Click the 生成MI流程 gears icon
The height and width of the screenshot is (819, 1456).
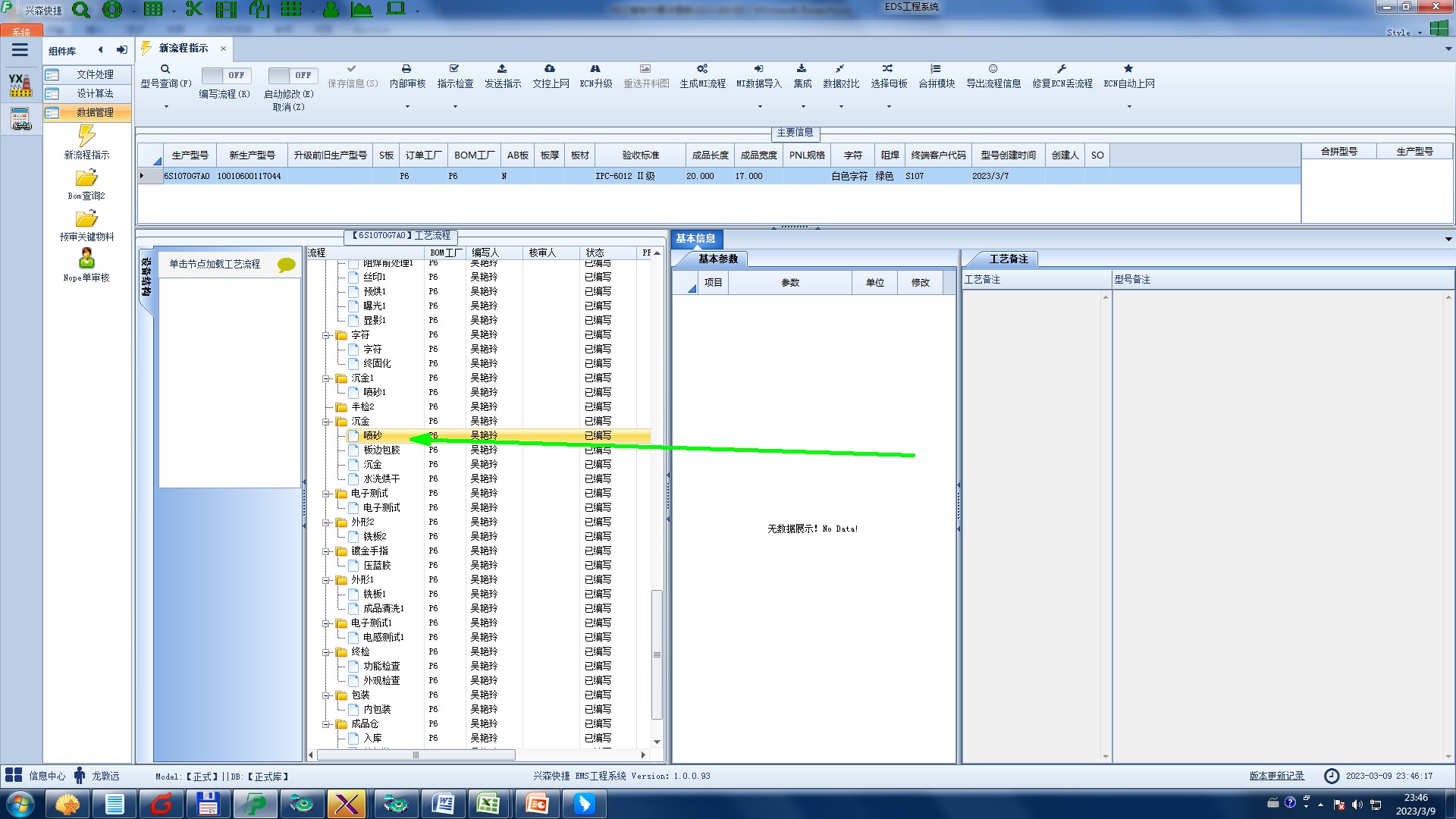point(702,69)
